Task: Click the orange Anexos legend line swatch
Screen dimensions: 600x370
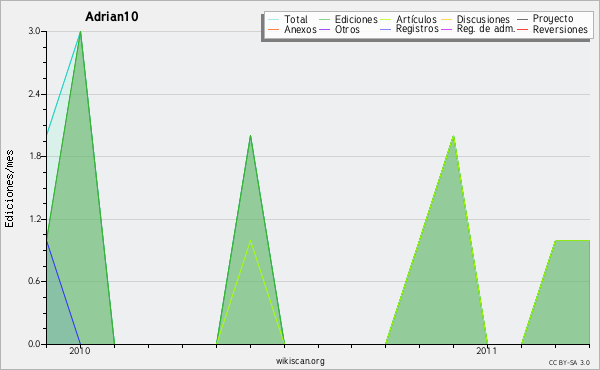Action: click(x=274, y=29)
